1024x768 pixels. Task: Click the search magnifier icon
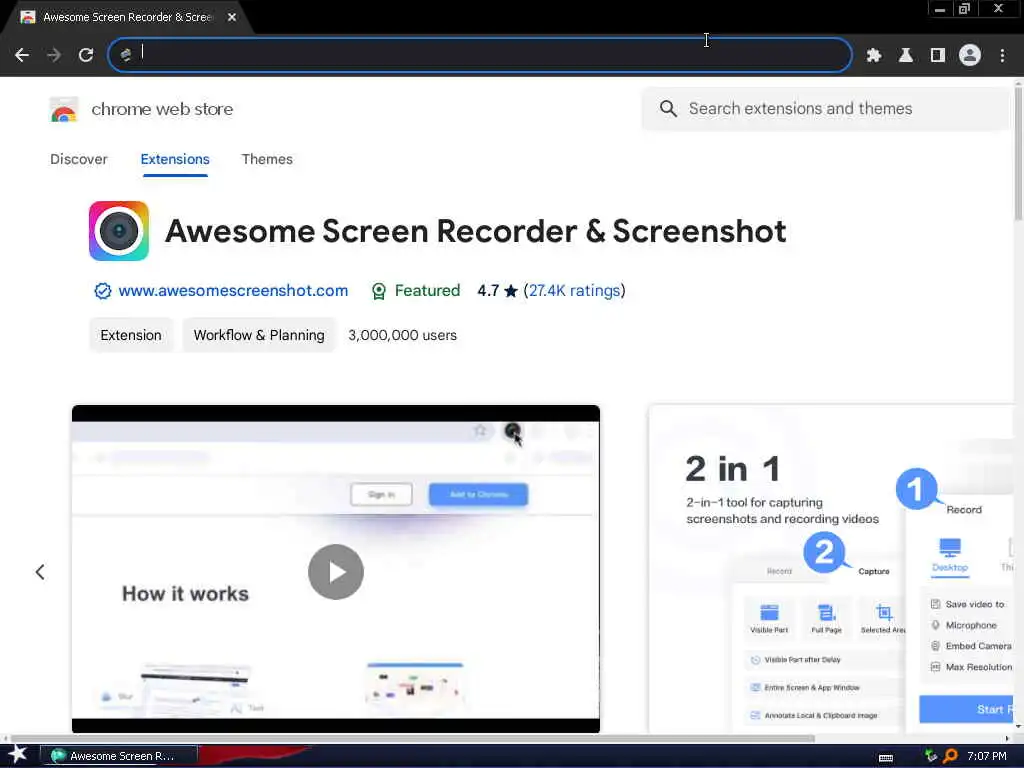[x=667, y=108]
